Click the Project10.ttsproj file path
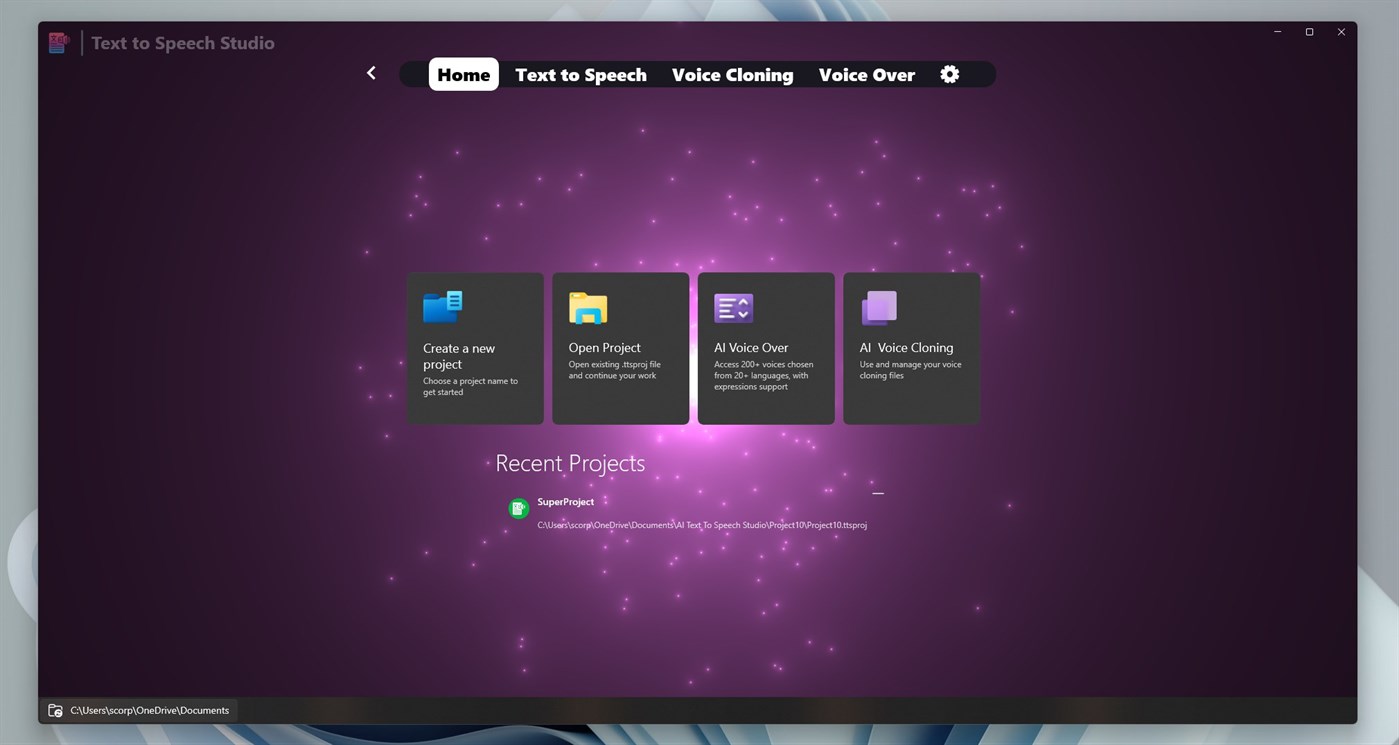The image size is (1399, 745). [702, 524]
